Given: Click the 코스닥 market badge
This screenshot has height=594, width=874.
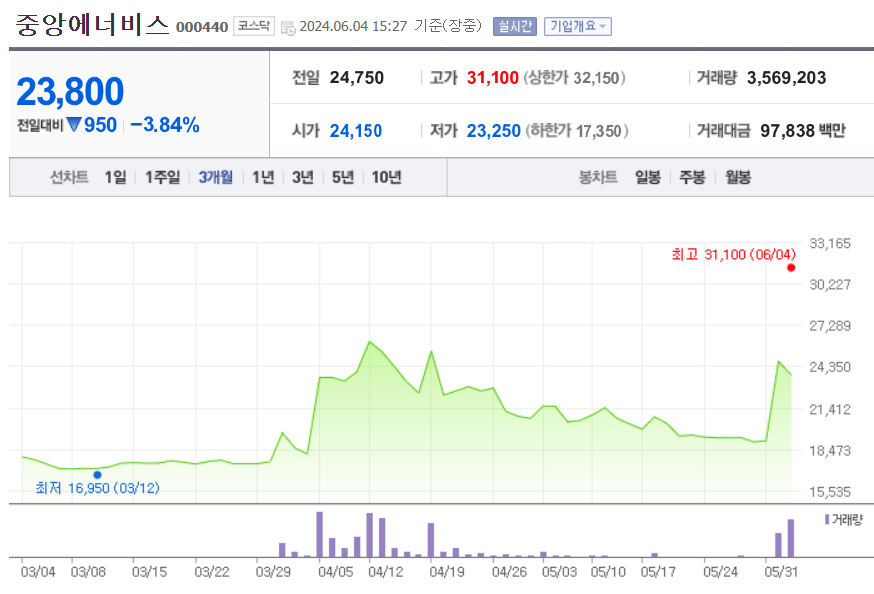Looking at the screenshot, I should pos(254,26).
